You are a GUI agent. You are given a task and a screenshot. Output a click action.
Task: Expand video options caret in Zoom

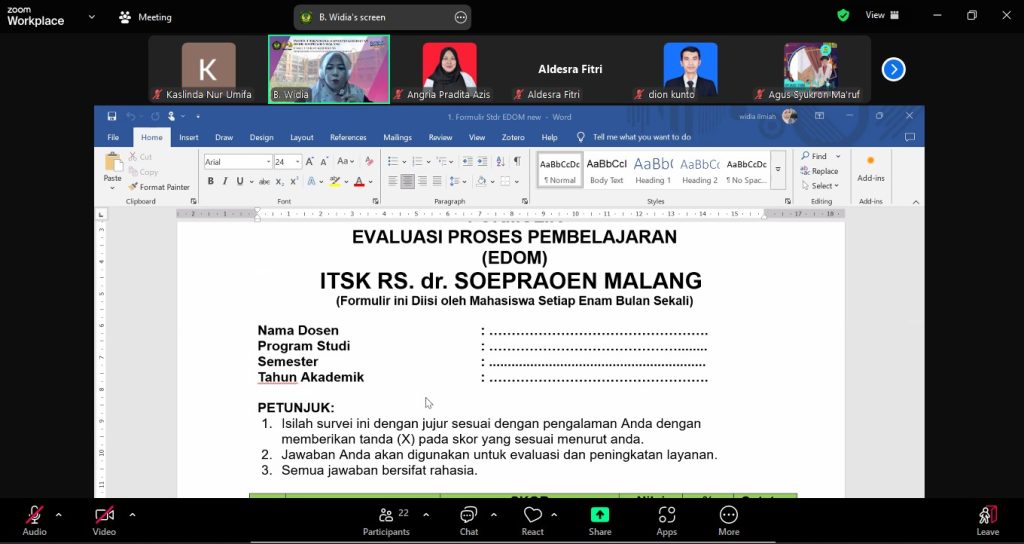132,515
